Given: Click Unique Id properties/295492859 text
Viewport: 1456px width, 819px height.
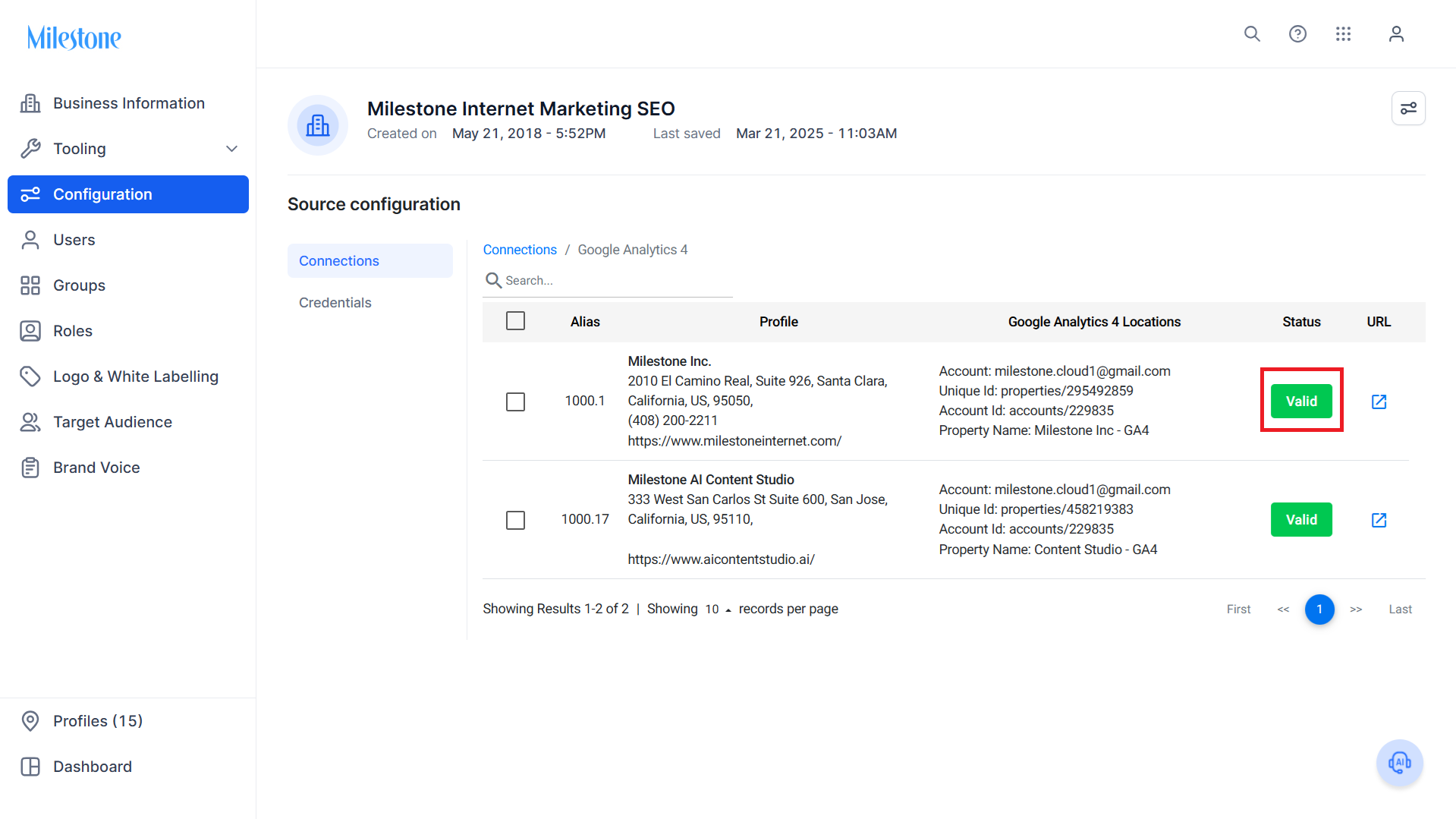Looking at the screenshot, I should (1036, 391).
